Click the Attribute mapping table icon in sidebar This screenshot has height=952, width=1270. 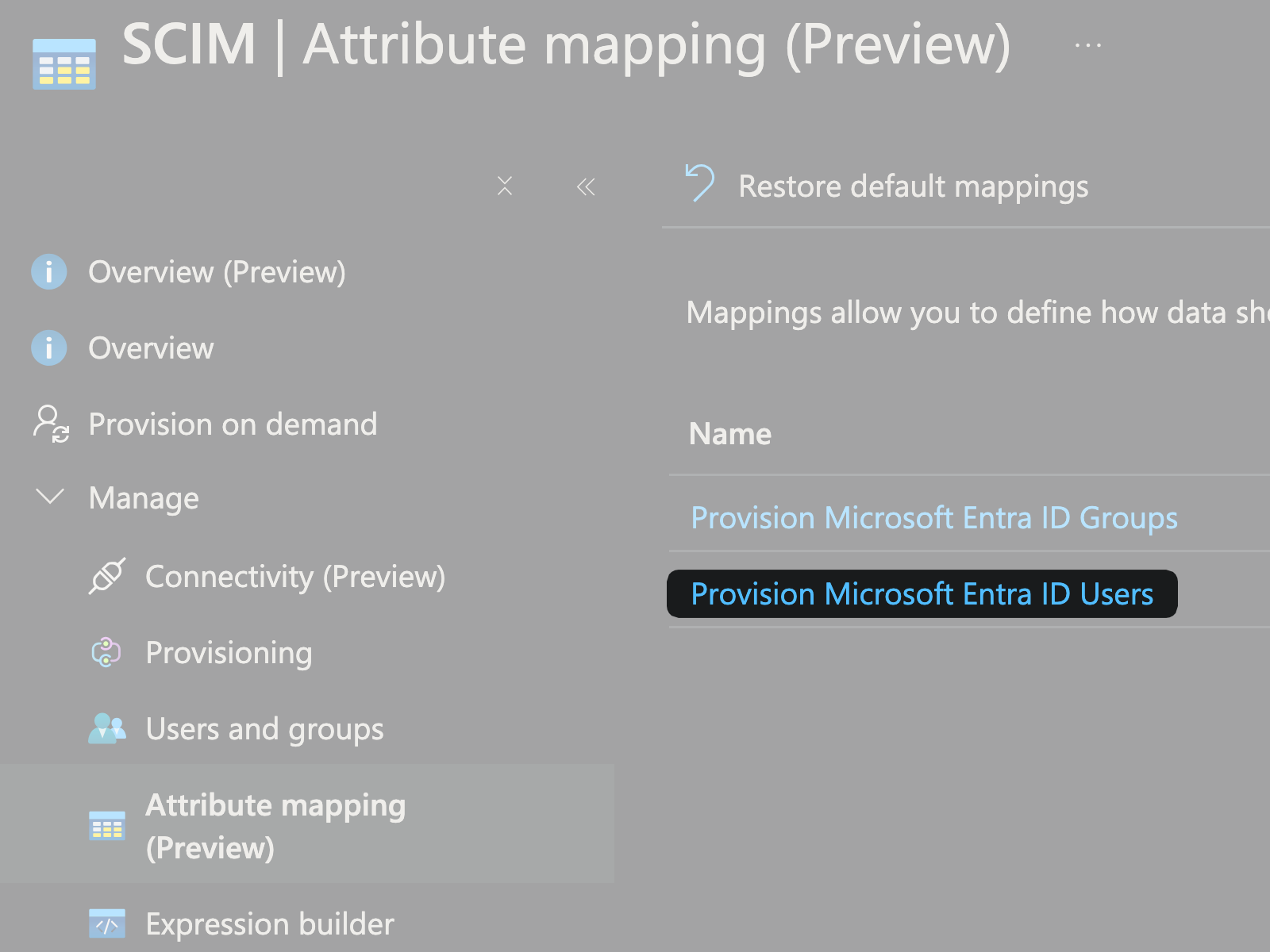click(x=107, y=826)
